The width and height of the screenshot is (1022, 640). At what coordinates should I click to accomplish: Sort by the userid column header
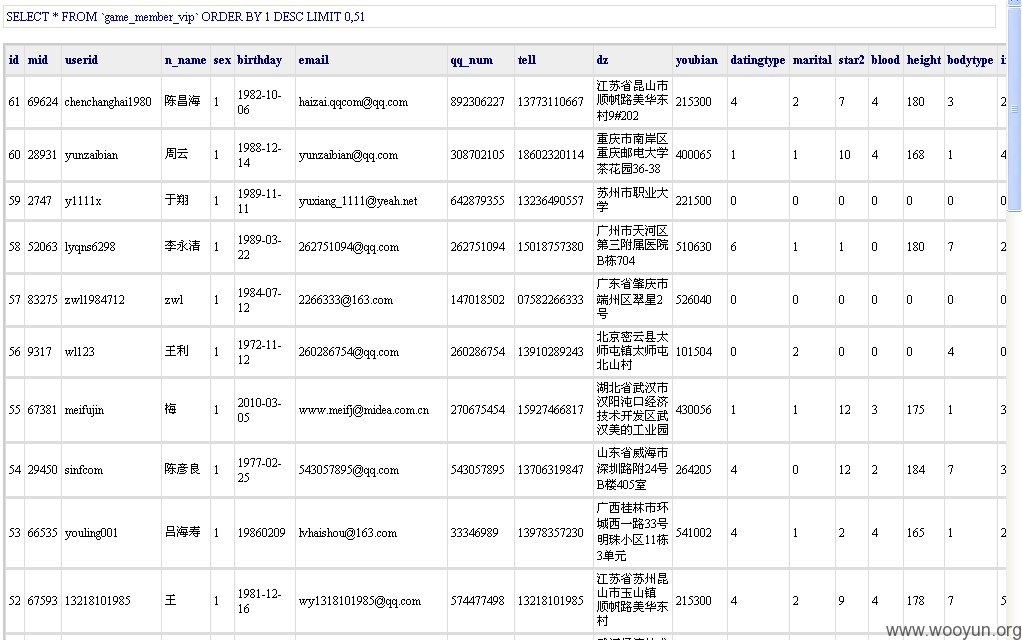pos(81,60)
